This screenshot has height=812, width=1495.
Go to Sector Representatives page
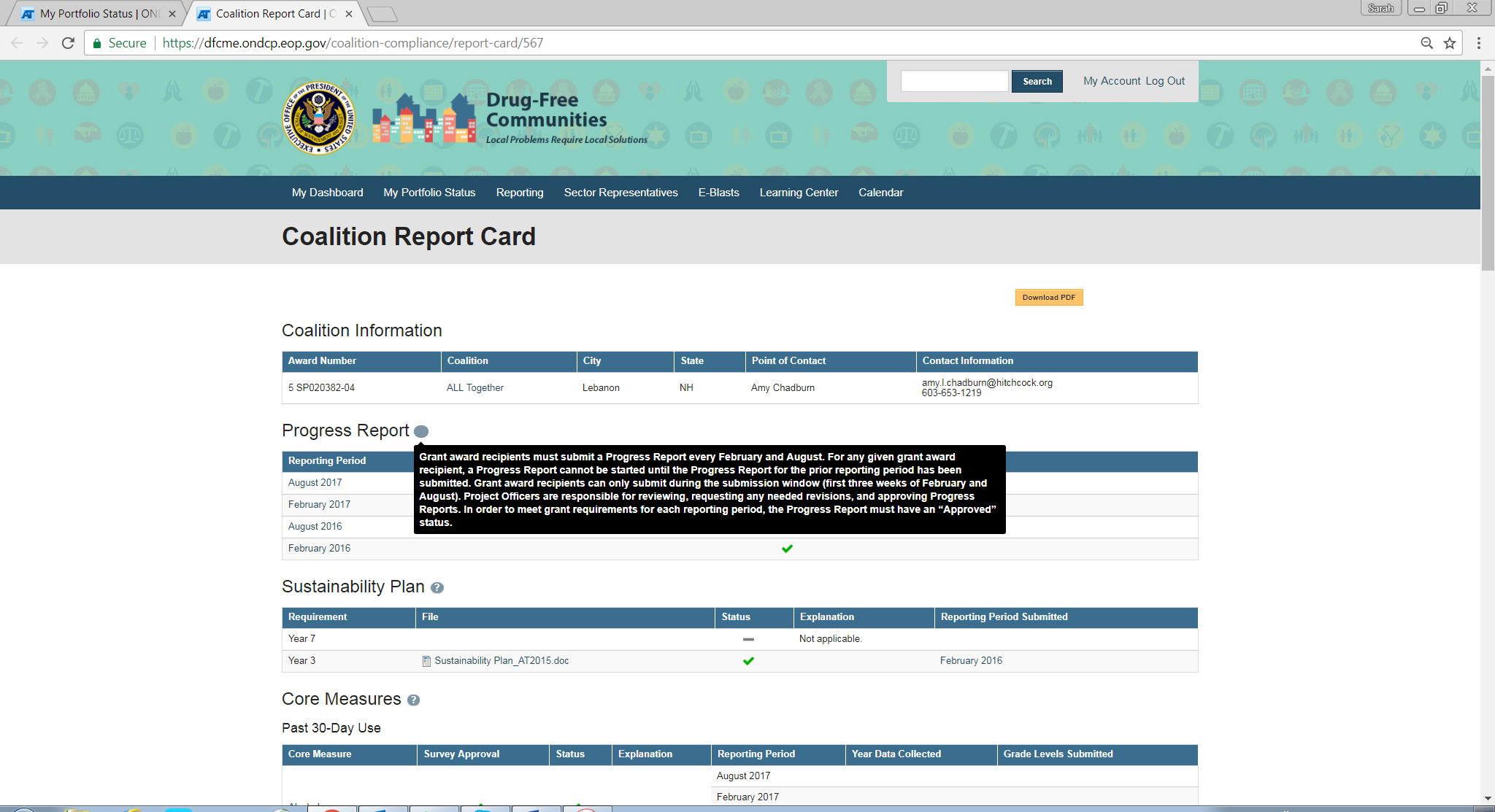point(620,193)
